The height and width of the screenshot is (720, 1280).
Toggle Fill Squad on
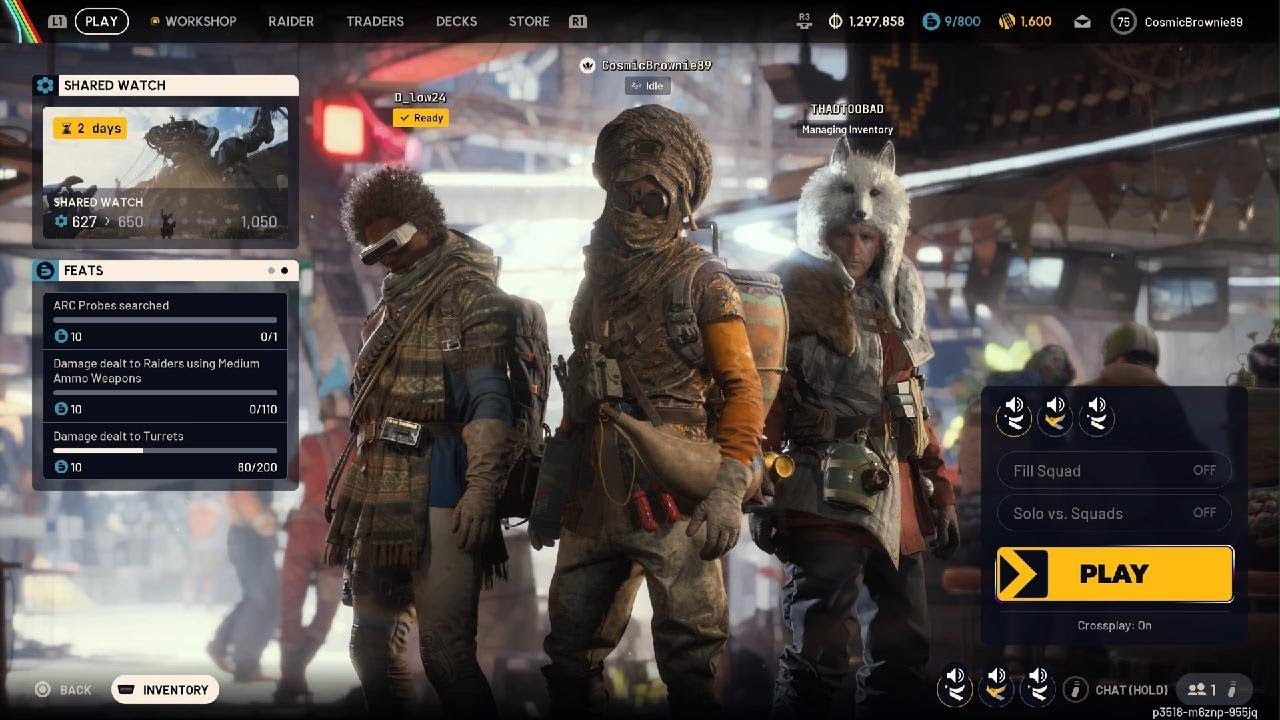[1114, 470]
